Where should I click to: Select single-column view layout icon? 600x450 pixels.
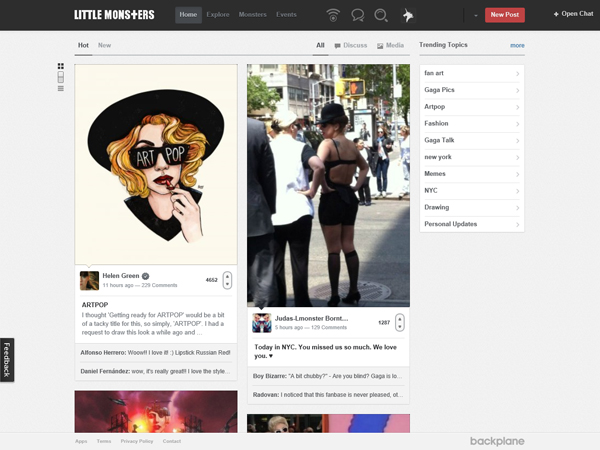point(61,77)
